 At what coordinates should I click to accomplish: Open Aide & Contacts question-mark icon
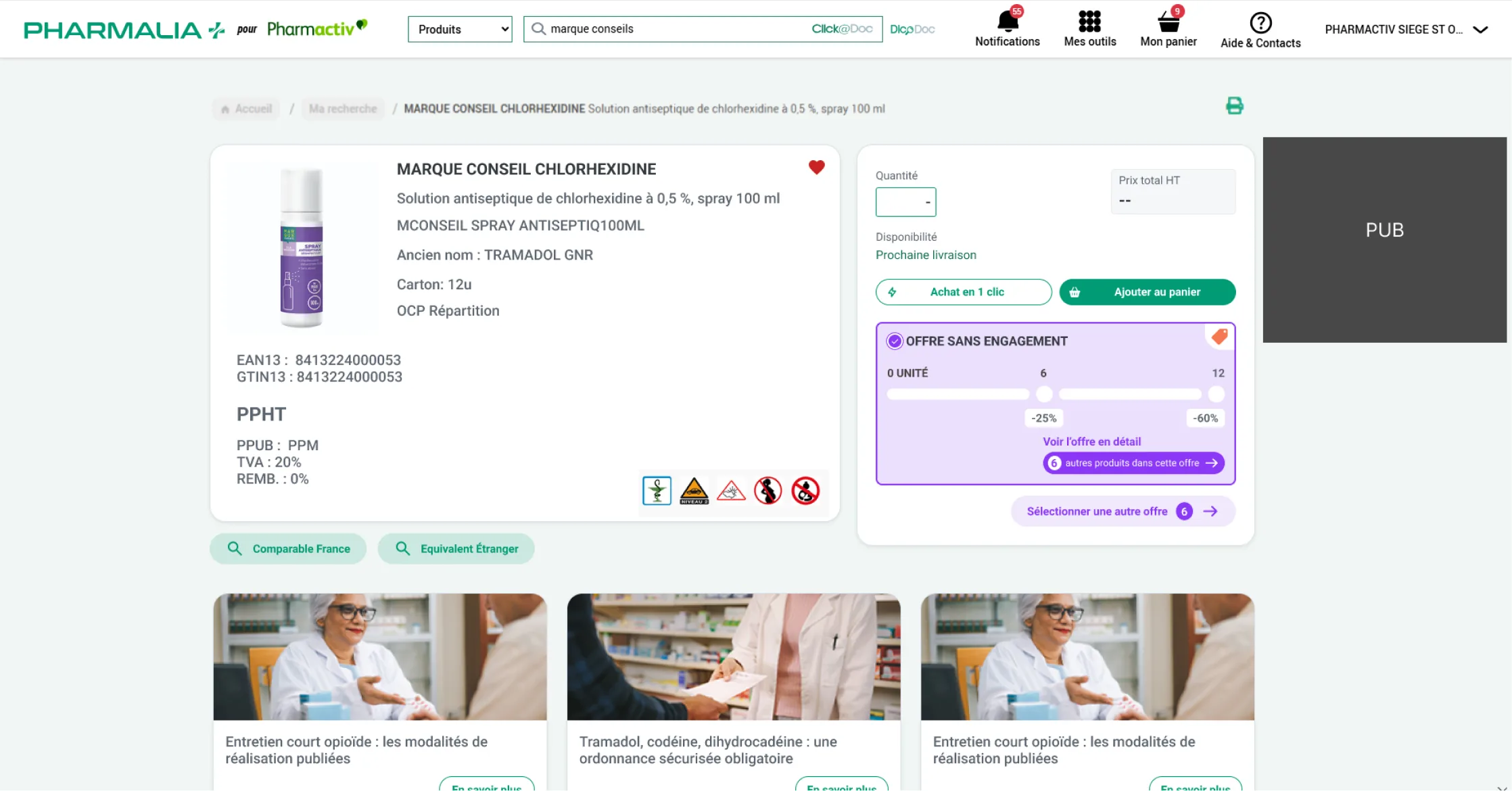[x=1260, y=23]
